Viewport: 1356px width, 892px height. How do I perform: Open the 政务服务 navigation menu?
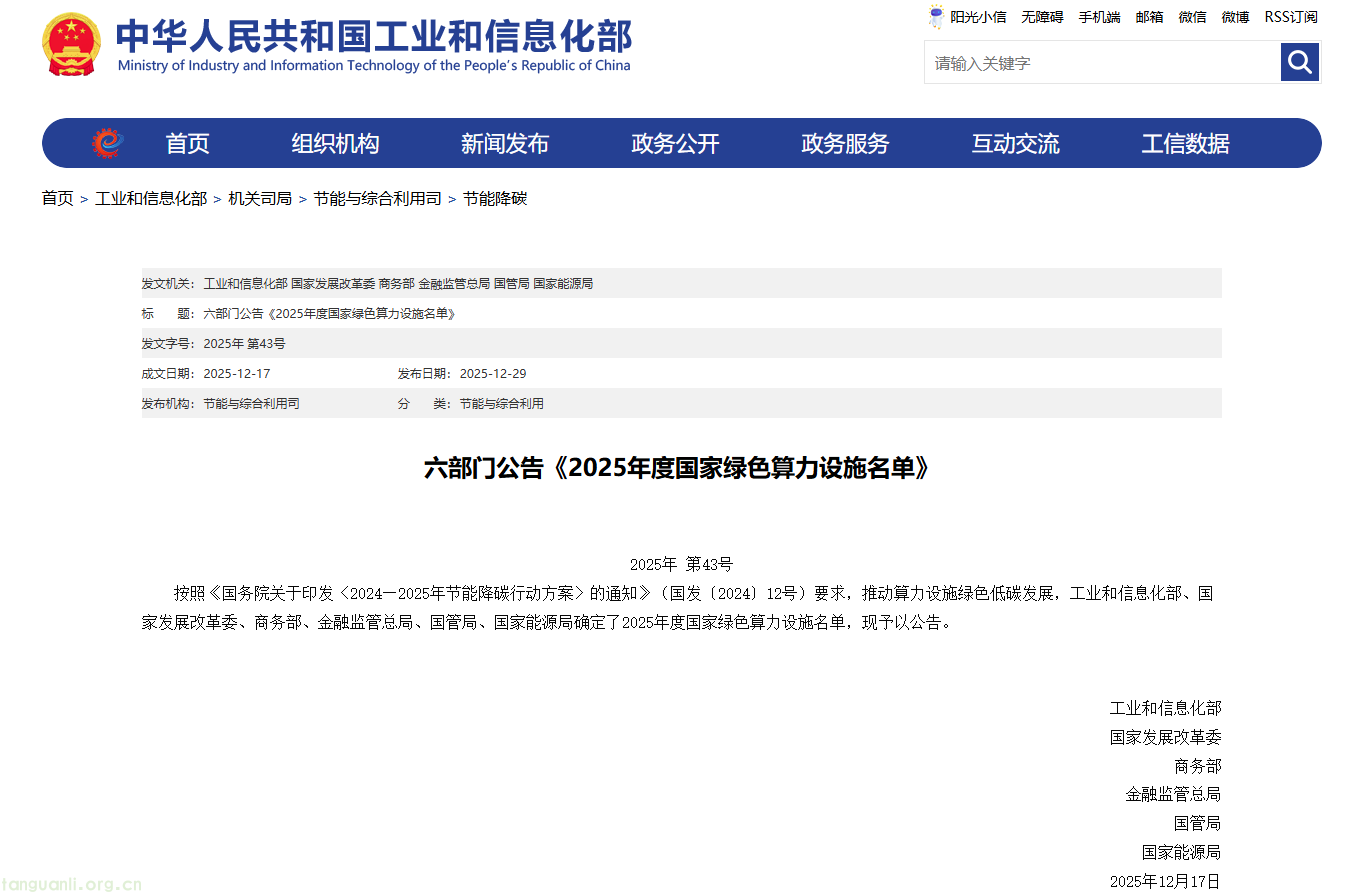844,143
